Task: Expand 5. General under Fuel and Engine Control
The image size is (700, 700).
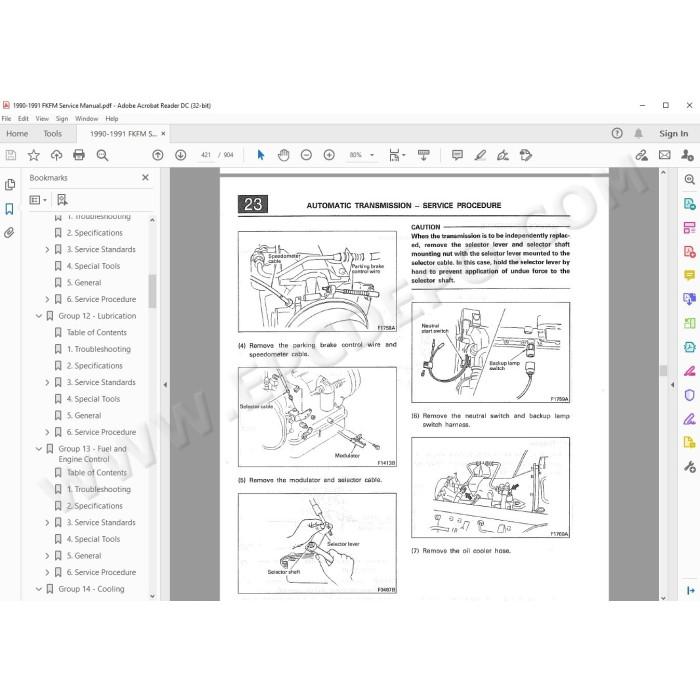Action: tap(47, 556)
